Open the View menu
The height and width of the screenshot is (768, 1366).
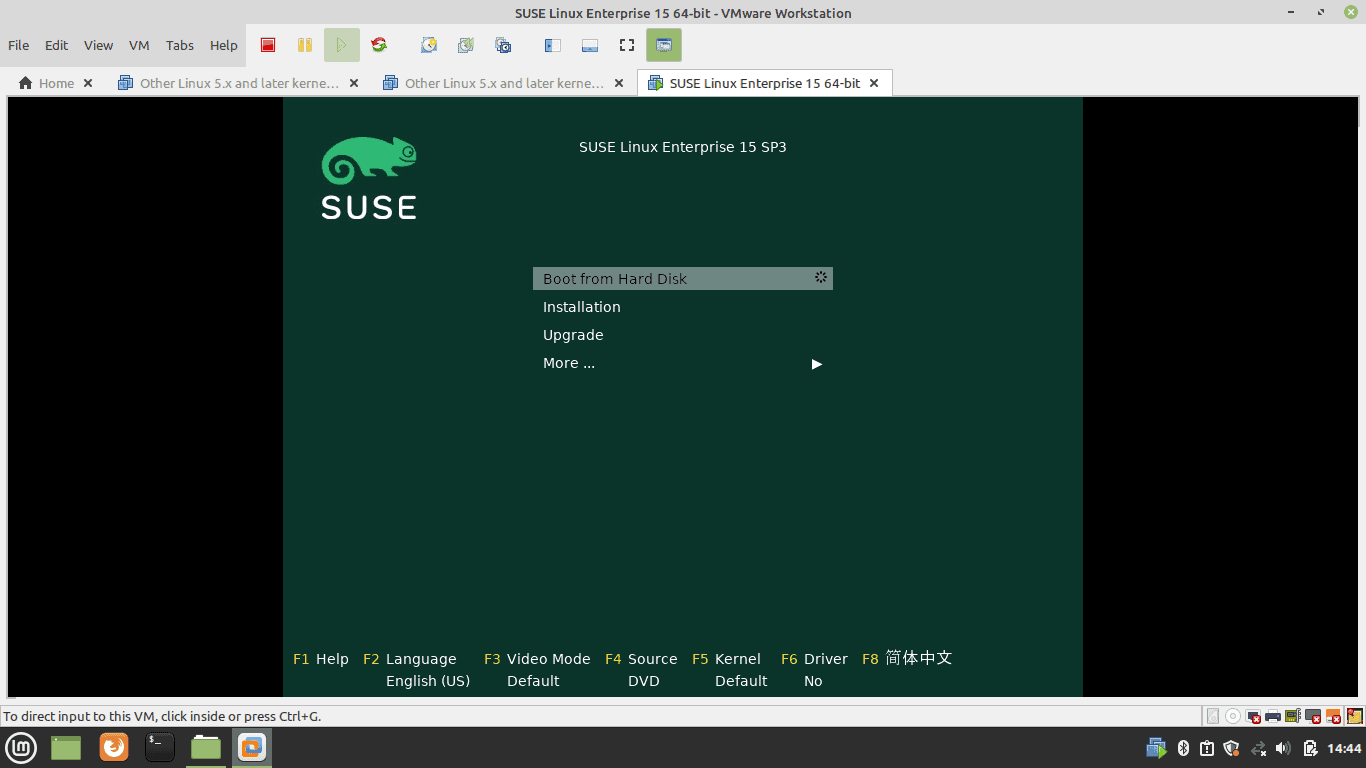tap(98, 45)
